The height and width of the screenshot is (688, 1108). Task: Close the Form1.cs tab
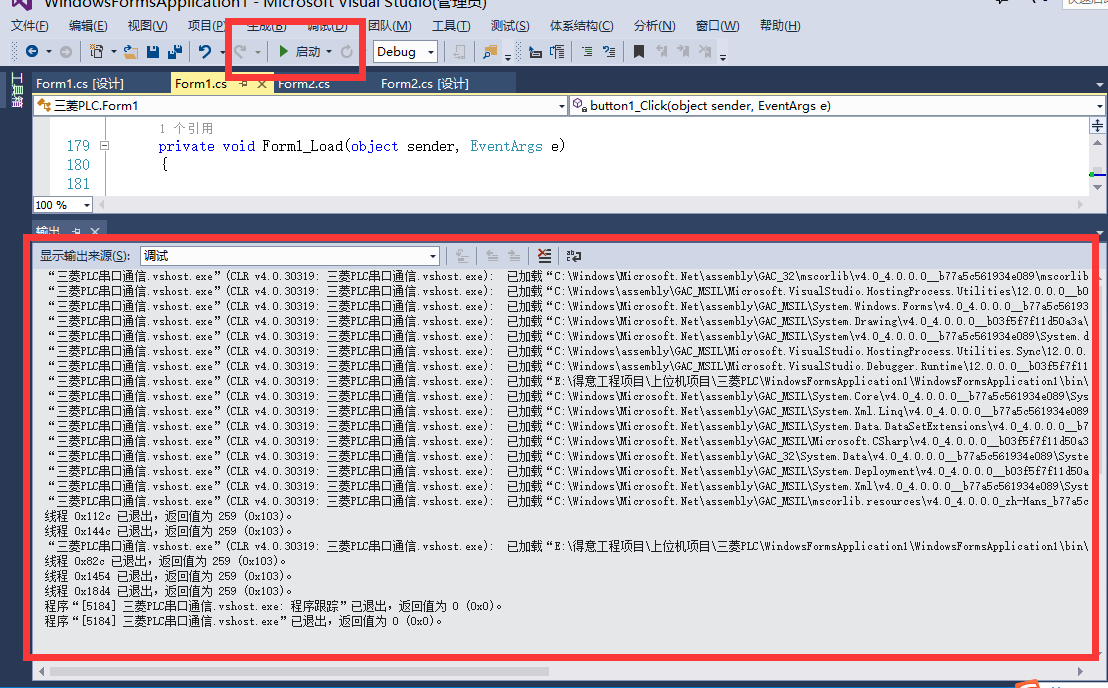(x=262, y=84)
